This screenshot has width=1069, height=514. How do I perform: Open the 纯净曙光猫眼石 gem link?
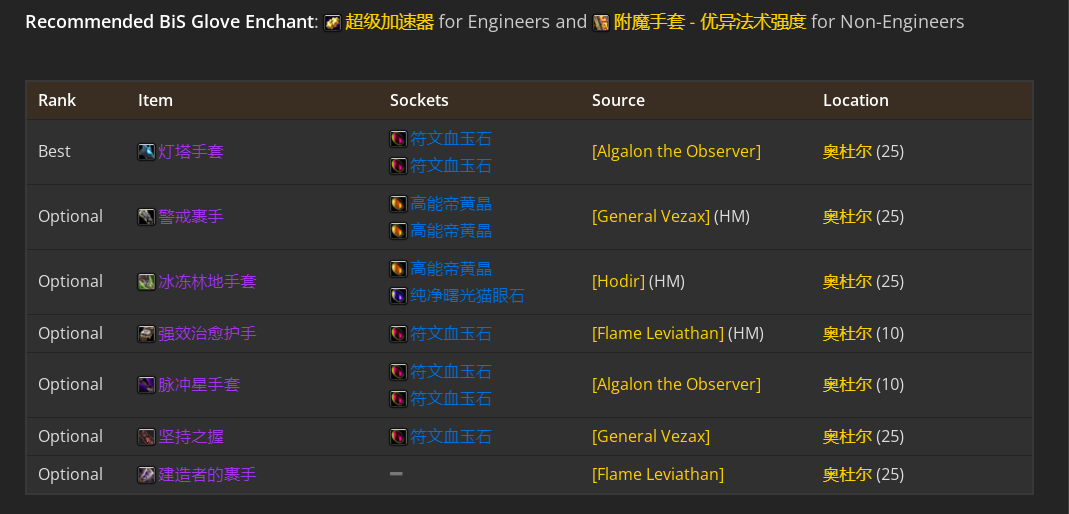pyautogui.click(x=467, y=296)
